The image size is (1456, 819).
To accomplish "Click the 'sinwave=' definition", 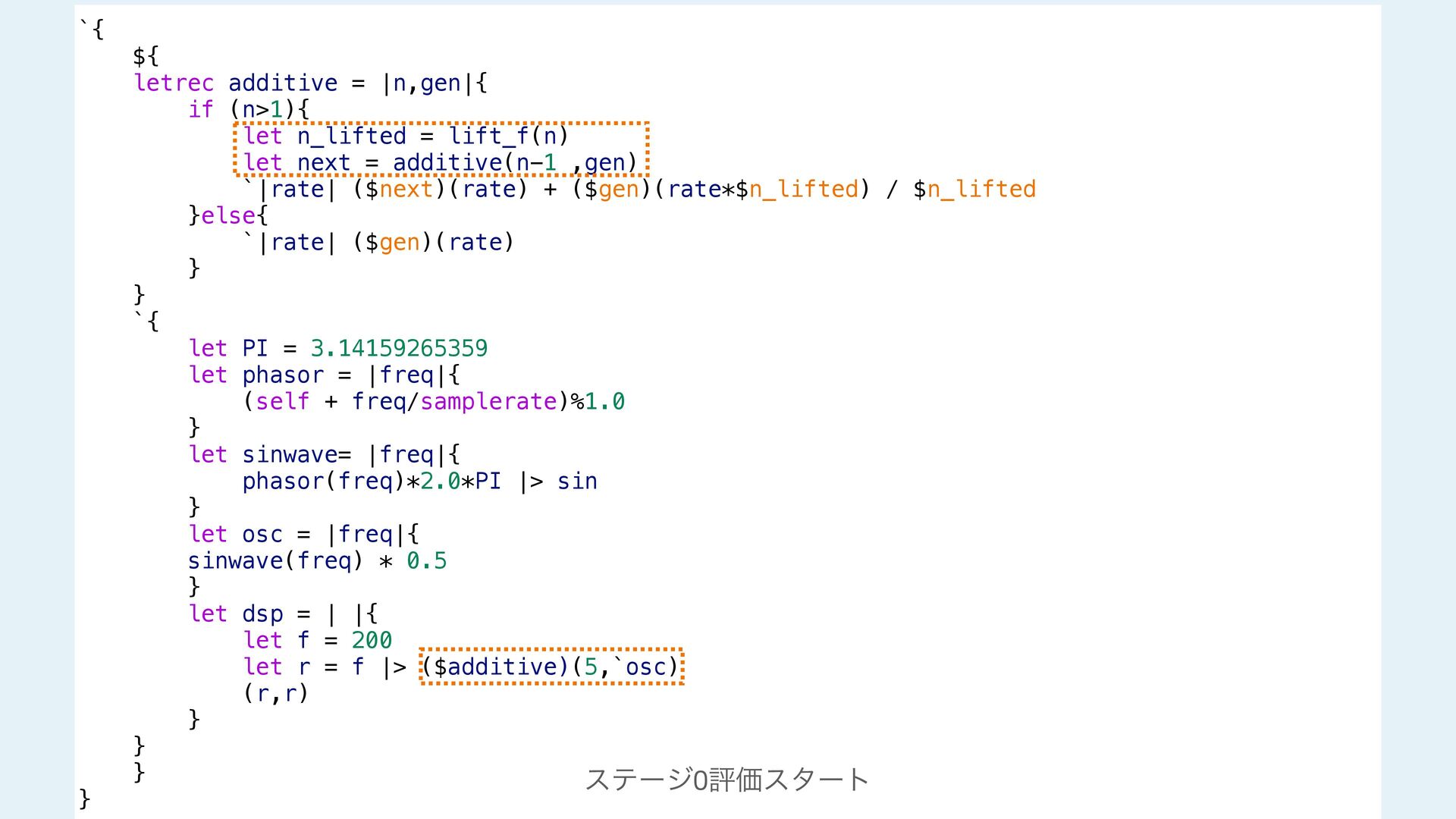I will click(296, 454).
